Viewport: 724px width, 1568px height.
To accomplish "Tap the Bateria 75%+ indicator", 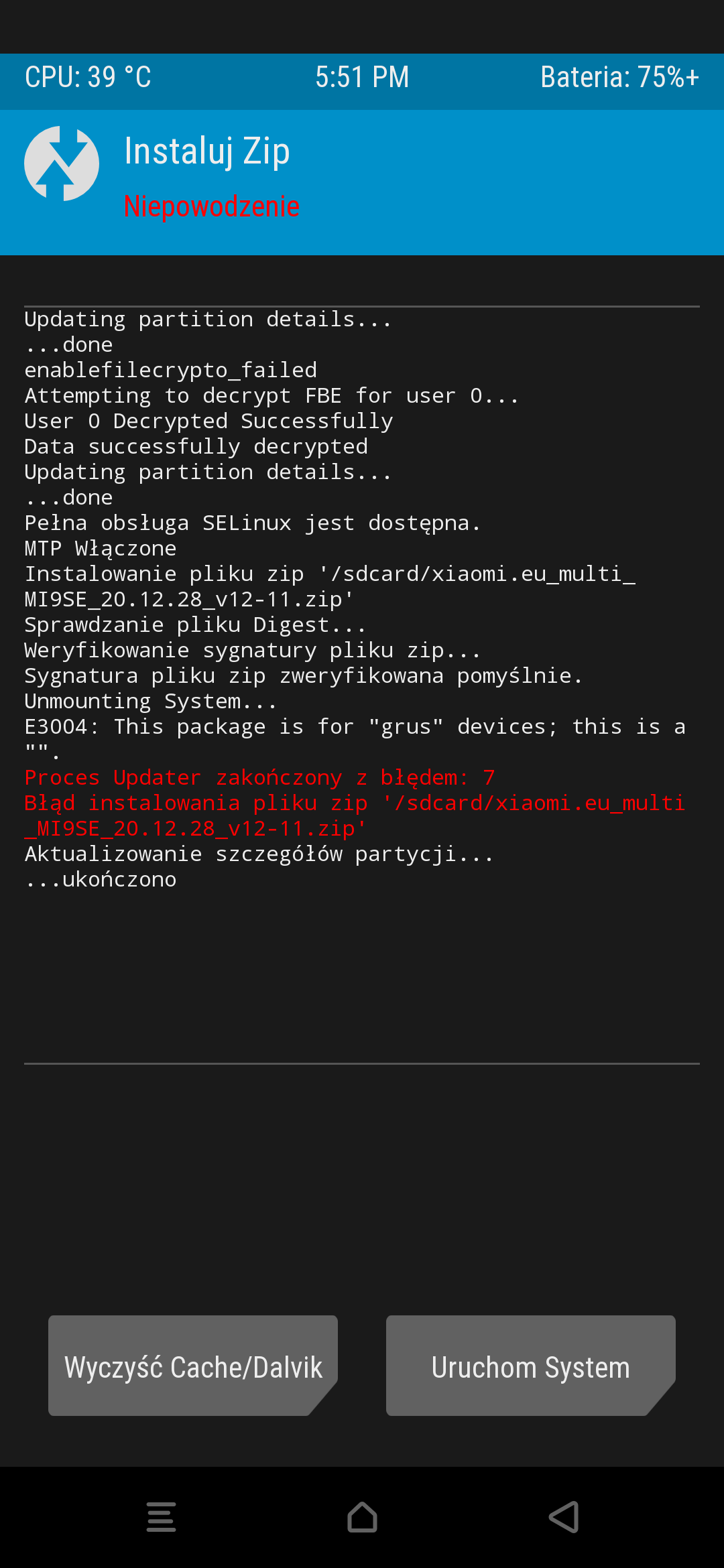I will 619,77.
